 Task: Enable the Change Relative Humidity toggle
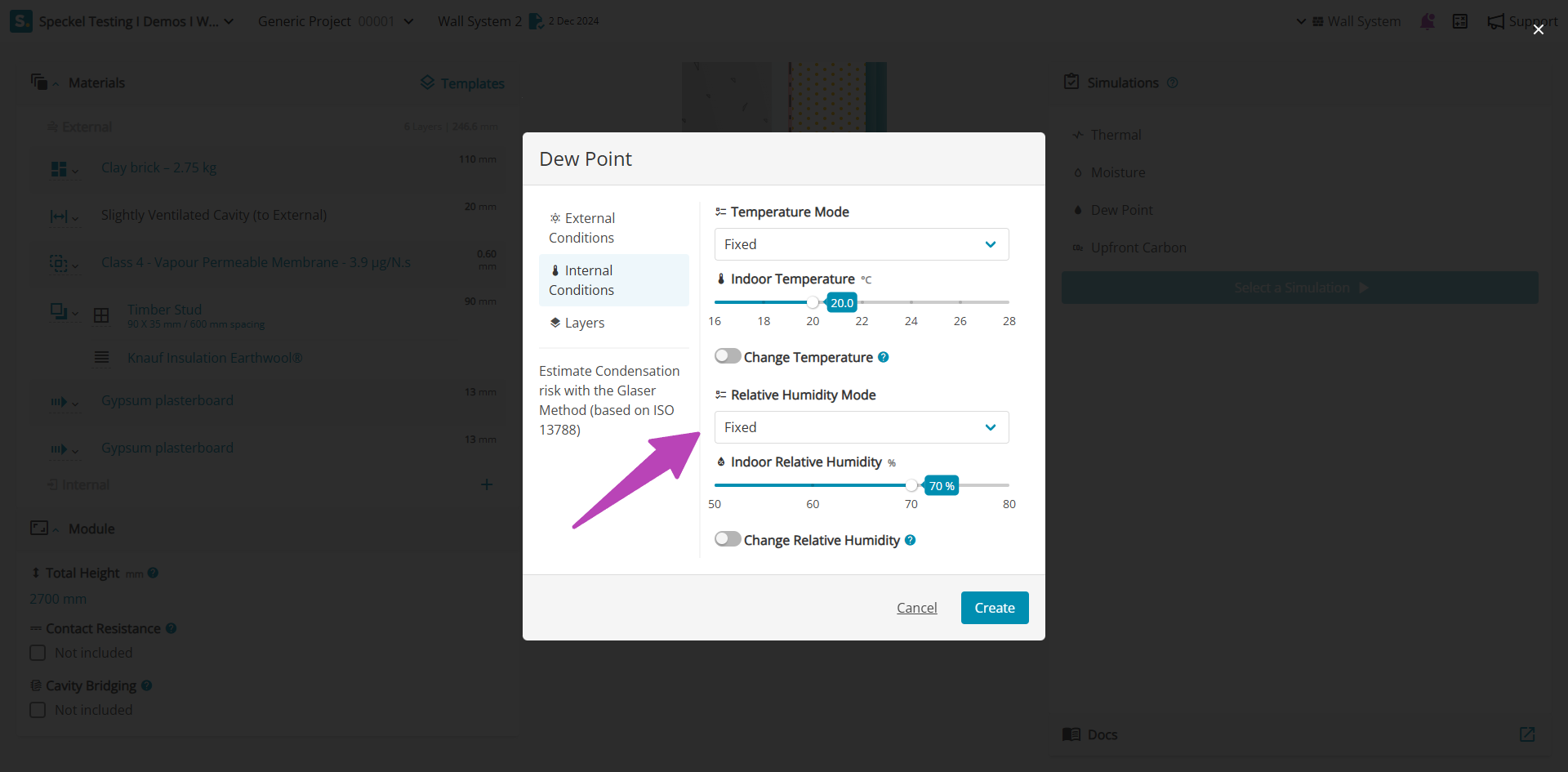(727, 539)
